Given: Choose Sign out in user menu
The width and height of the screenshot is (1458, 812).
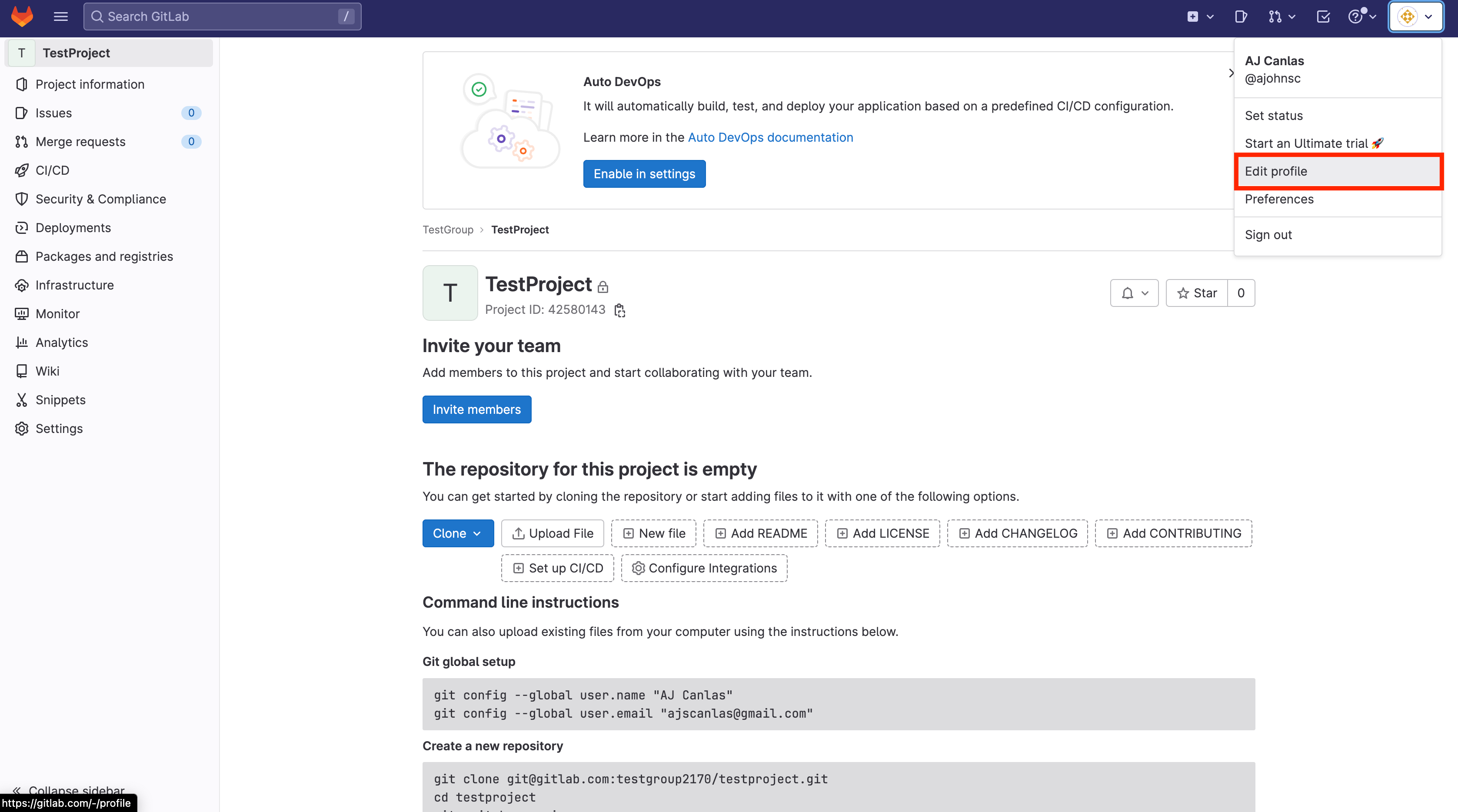Looking at the screenshot, I should point(1268,234).
